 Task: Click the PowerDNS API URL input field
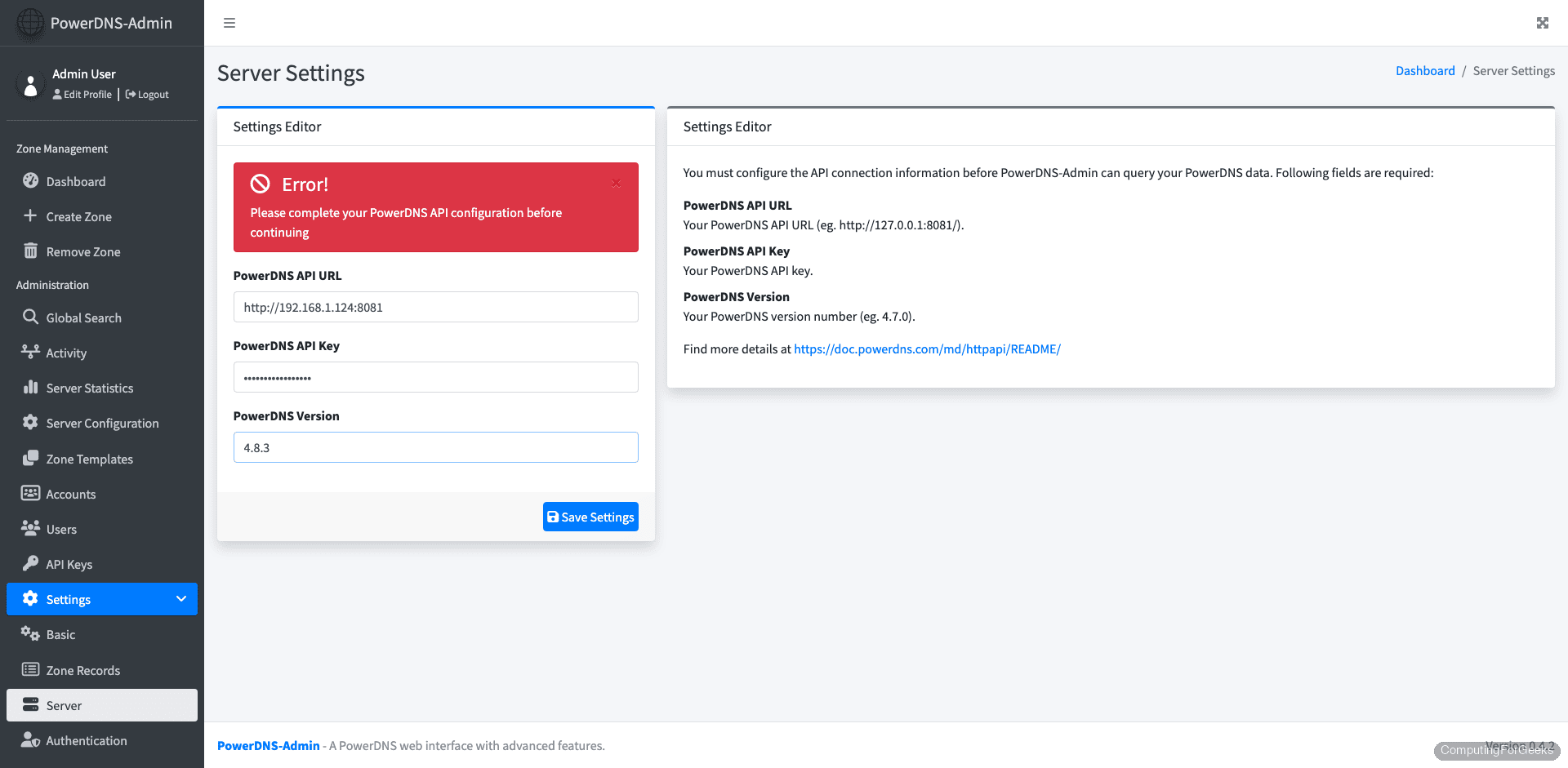coord(435,307)
